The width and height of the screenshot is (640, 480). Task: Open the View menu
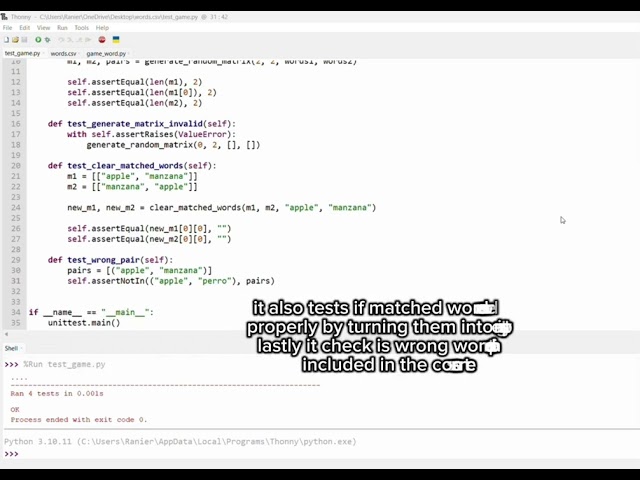pos(43,28)
